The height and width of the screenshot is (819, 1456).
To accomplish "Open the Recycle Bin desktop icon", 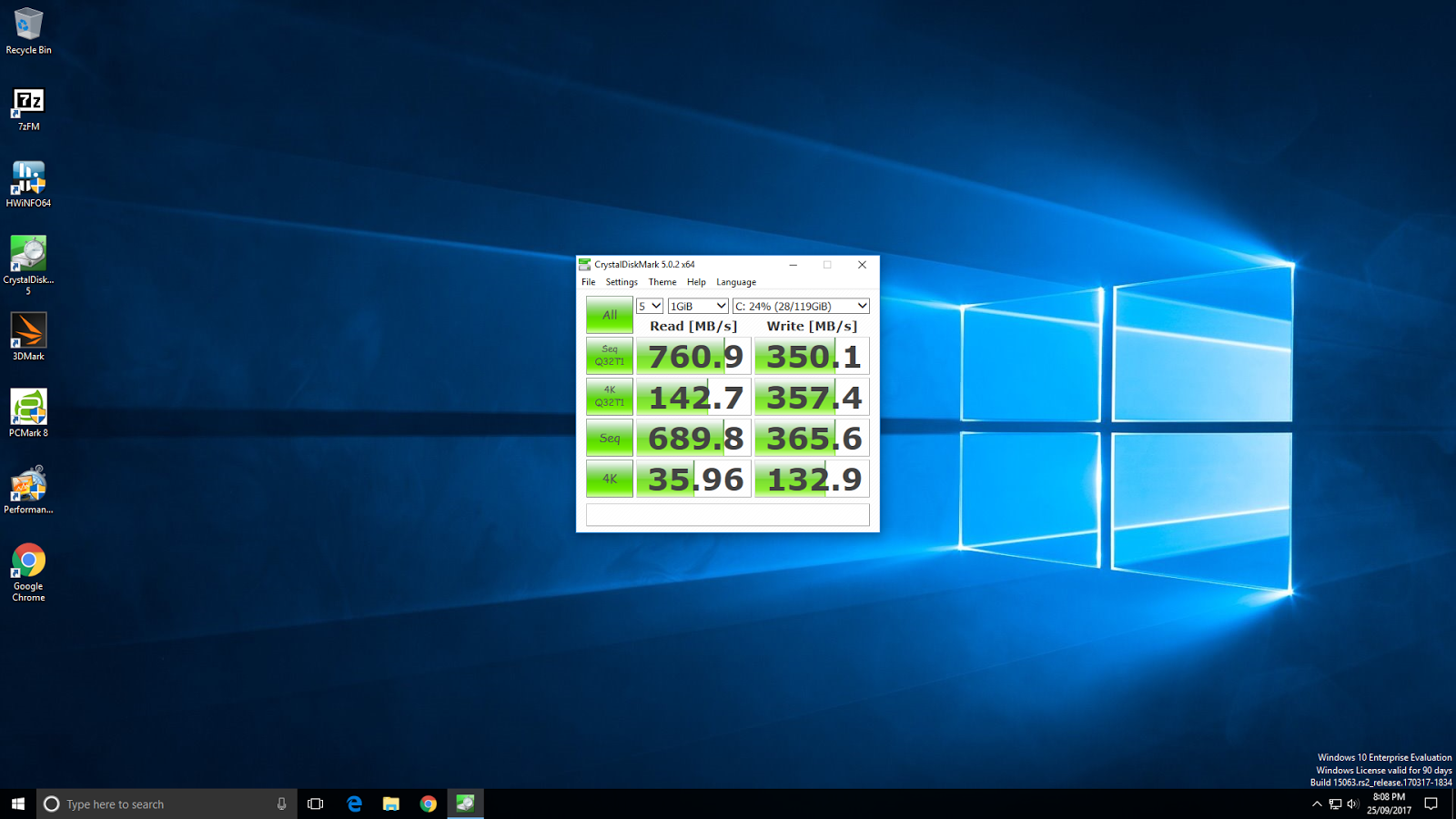I will click(28, 31).
